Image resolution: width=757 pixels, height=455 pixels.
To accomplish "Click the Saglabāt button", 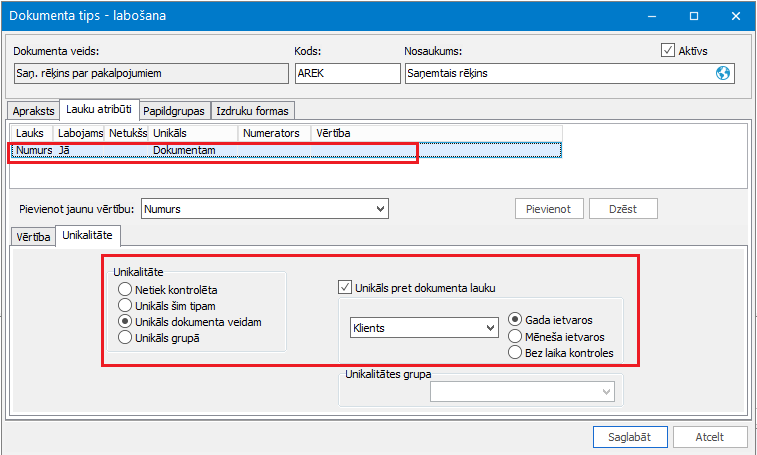I will pos(630,437).
